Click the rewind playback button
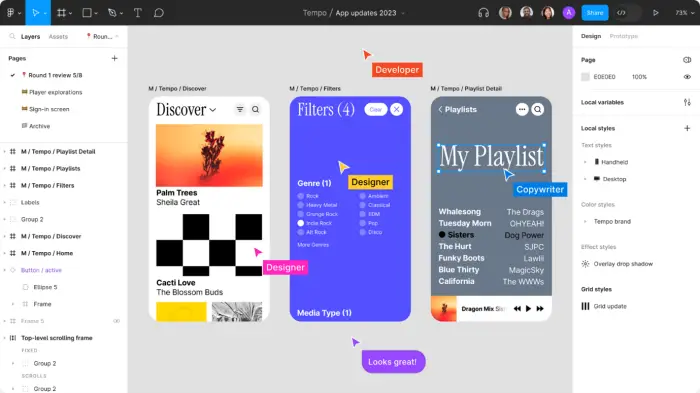700x393 pixels. tap(517, 309)
